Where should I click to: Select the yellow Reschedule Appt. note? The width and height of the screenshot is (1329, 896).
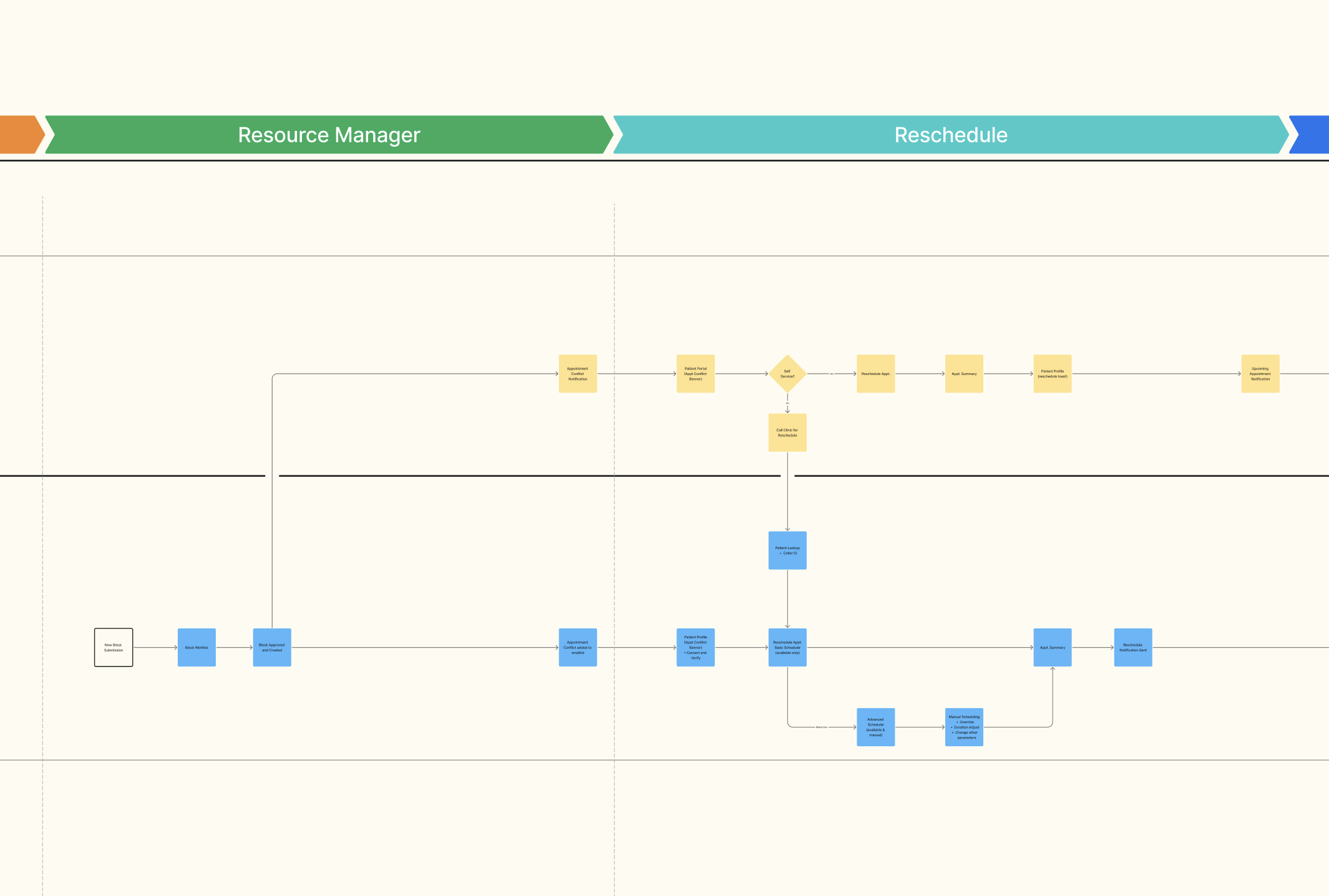coord(876,374)
